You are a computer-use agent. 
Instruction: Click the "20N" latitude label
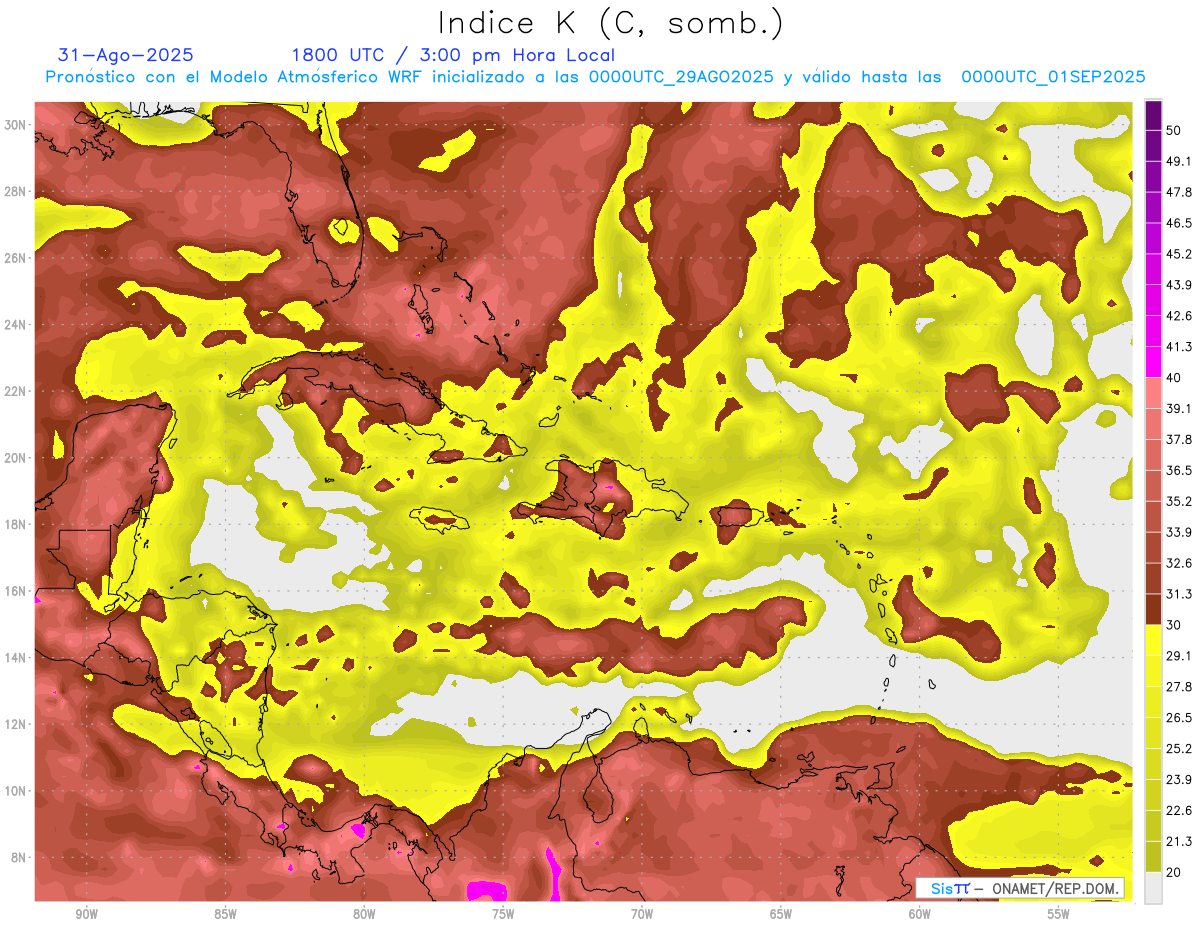(x=15, y=458)
